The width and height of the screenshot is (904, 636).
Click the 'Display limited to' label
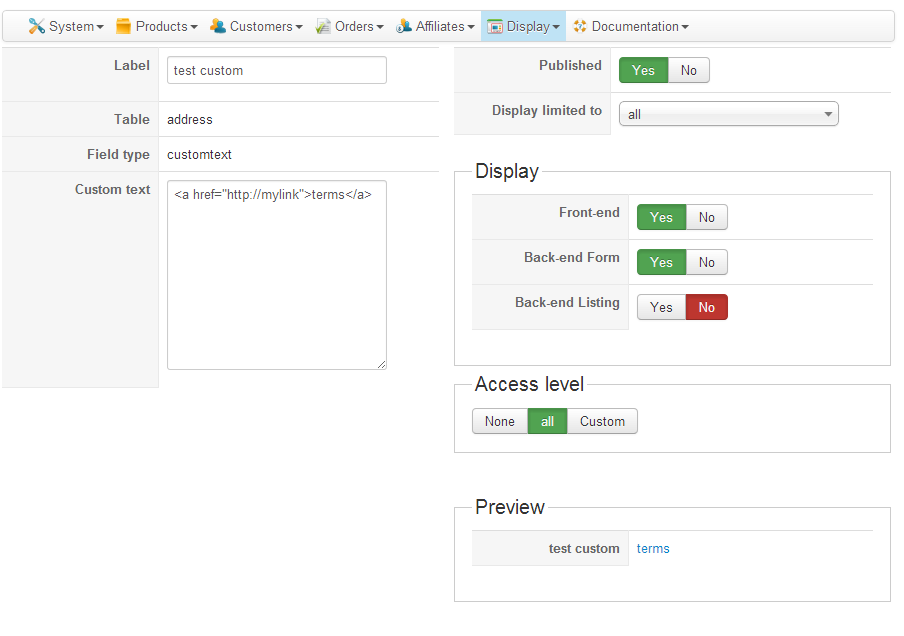[x=547, y=110]
